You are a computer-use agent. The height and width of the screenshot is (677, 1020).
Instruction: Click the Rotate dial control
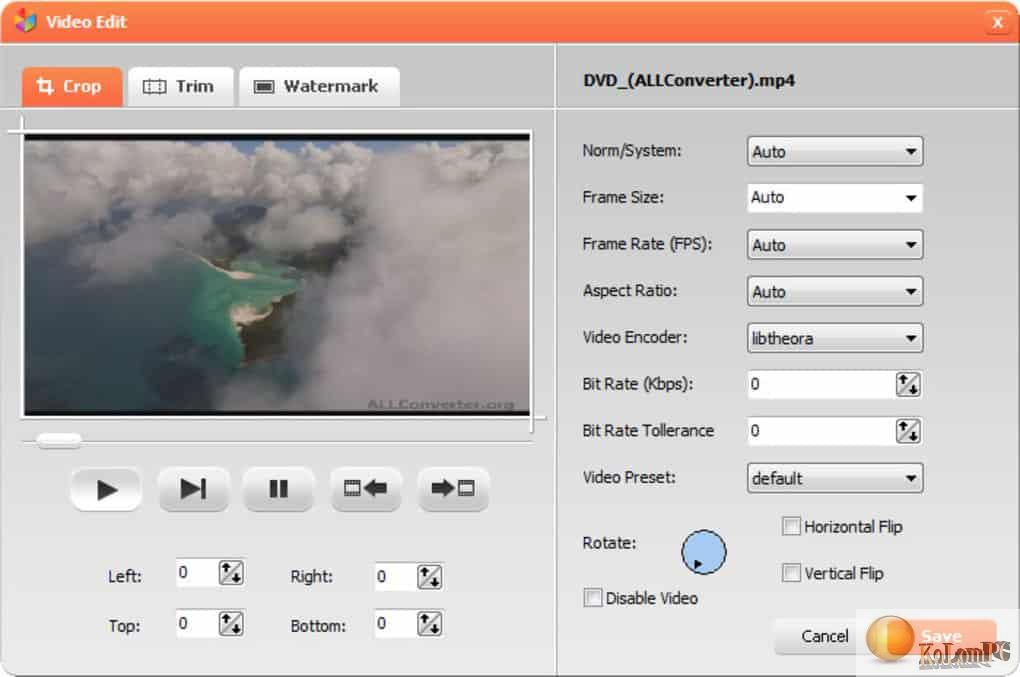(x=704, y=552)
